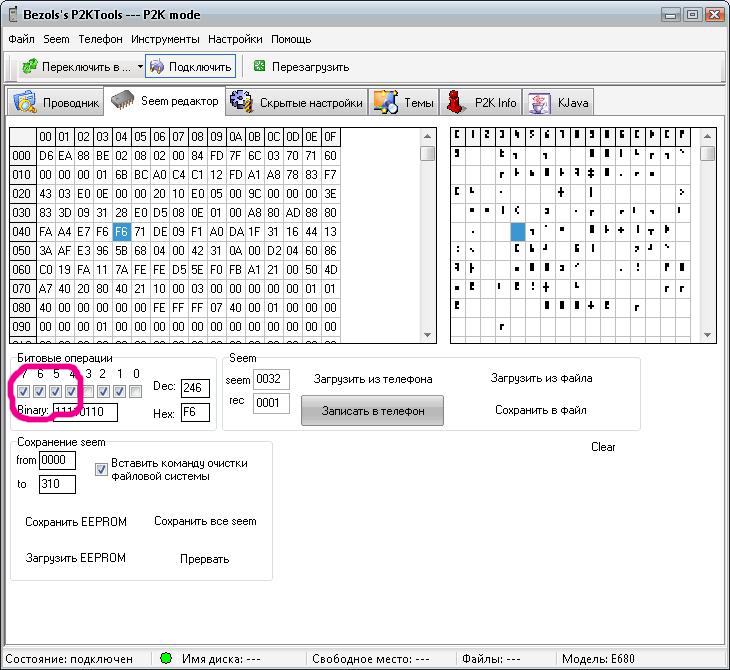The height and width of the screenshot is (670, 730).
Task: Click the Hex value field
Action: tap(195, 412)
